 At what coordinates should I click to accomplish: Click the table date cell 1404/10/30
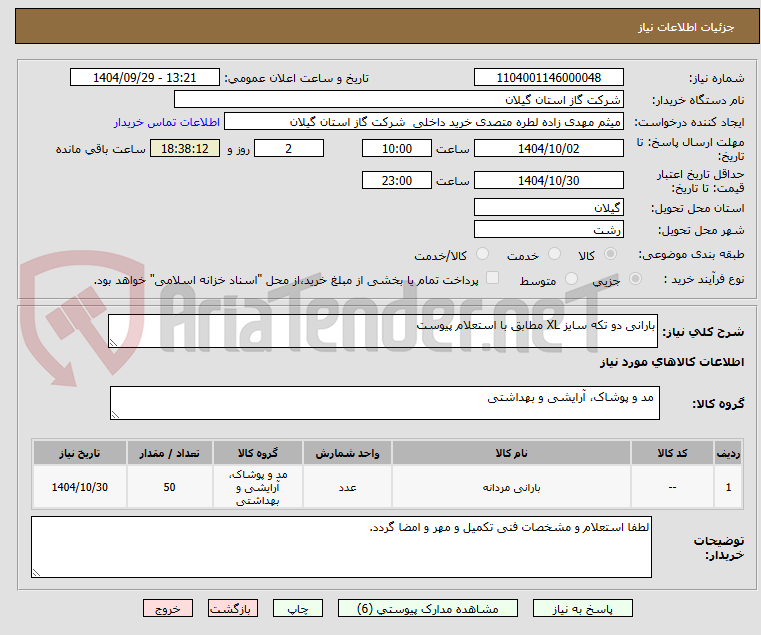coord(80,487)
